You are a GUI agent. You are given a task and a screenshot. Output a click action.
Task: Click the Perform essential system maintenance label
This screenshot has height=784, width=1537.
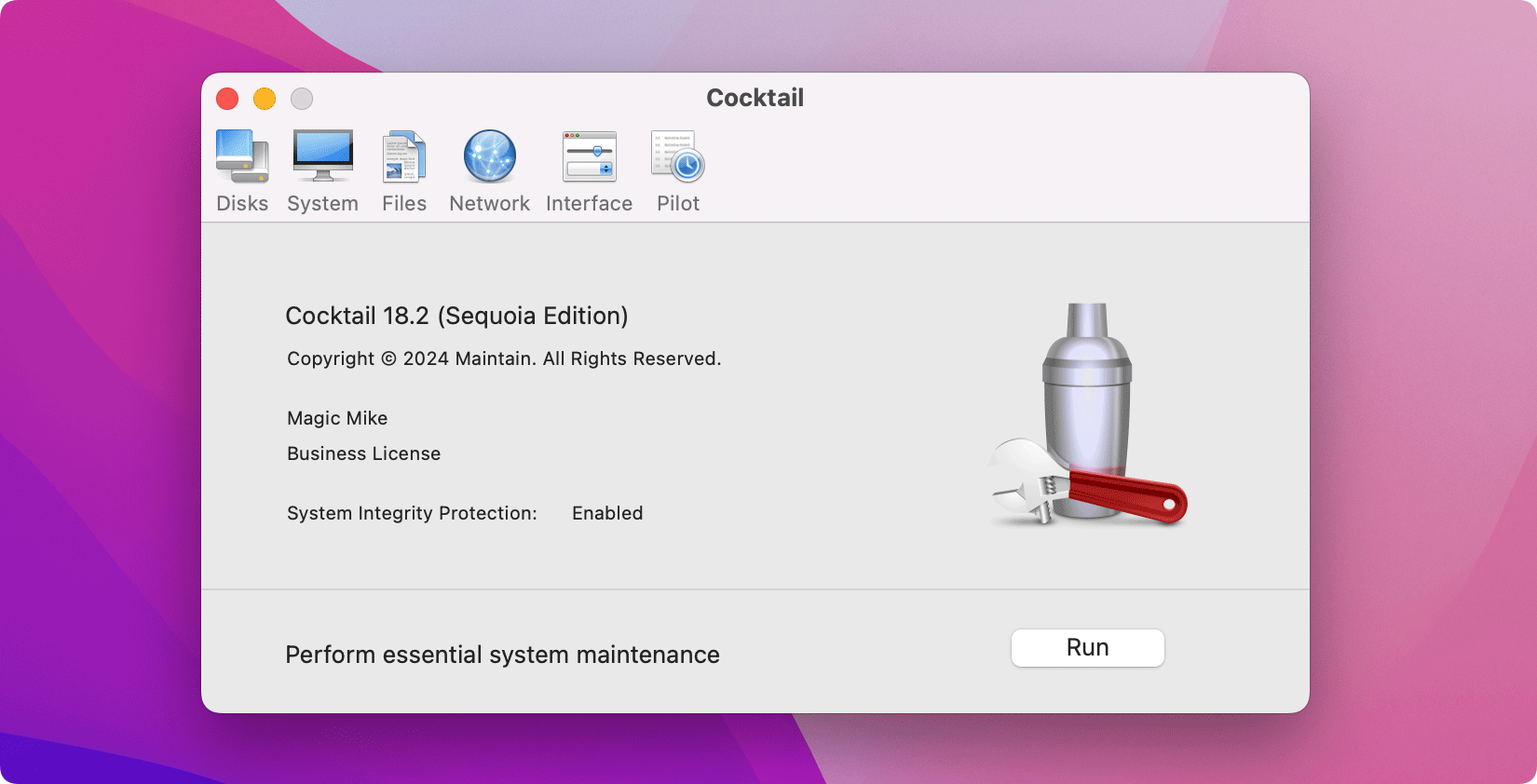point(502,655)
